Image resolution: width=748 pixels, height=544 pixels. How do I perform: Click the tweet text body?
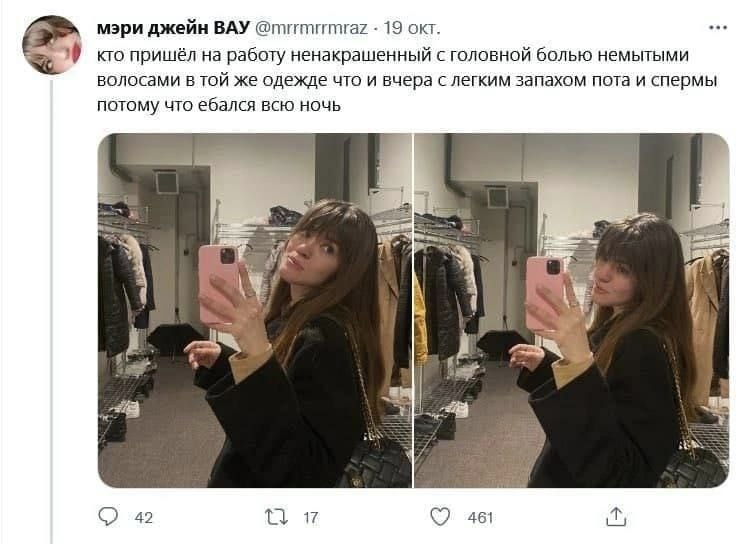pyautogui.click(x=407, y=80)
